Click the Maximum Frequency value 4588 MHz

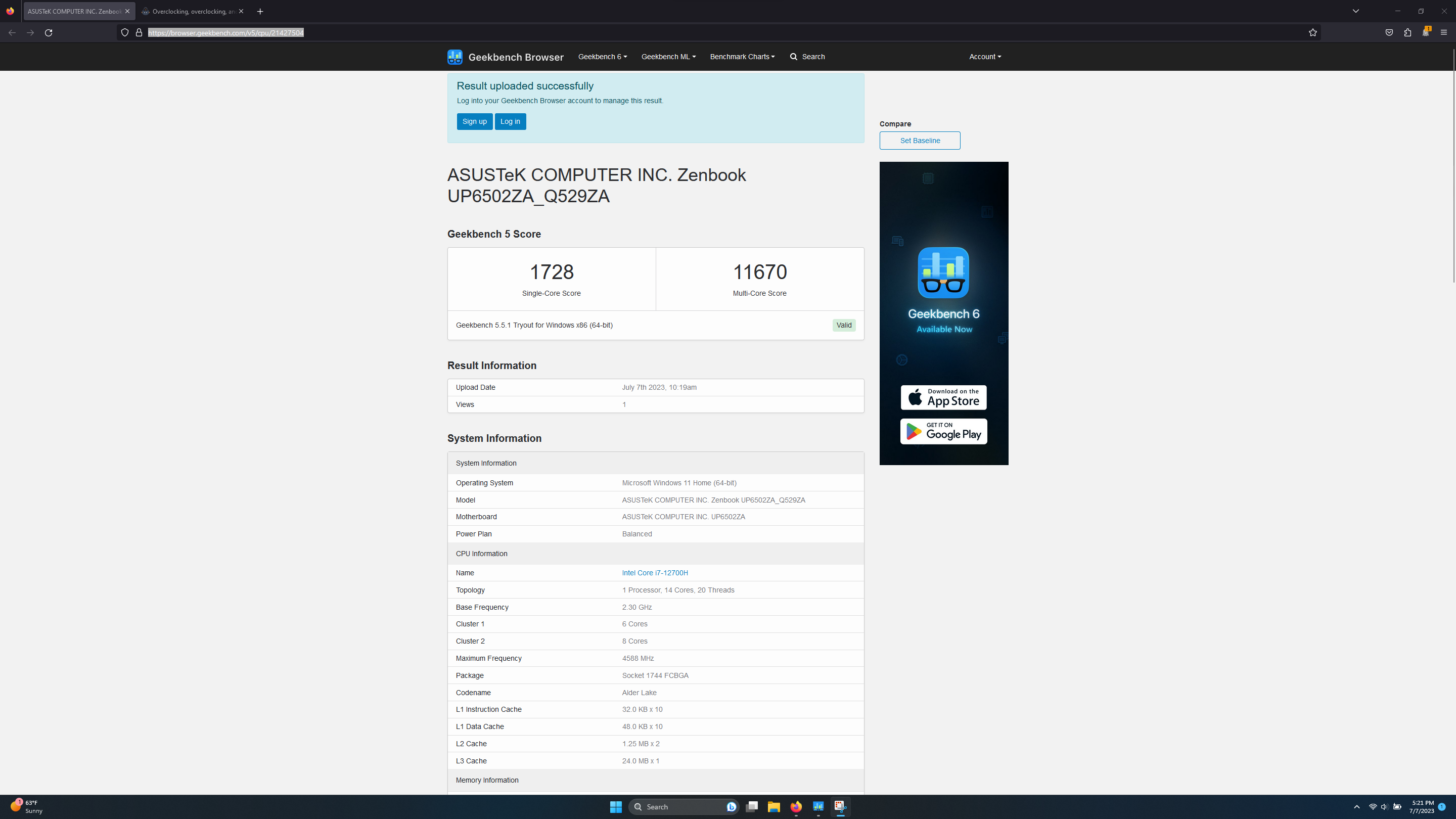638,658
